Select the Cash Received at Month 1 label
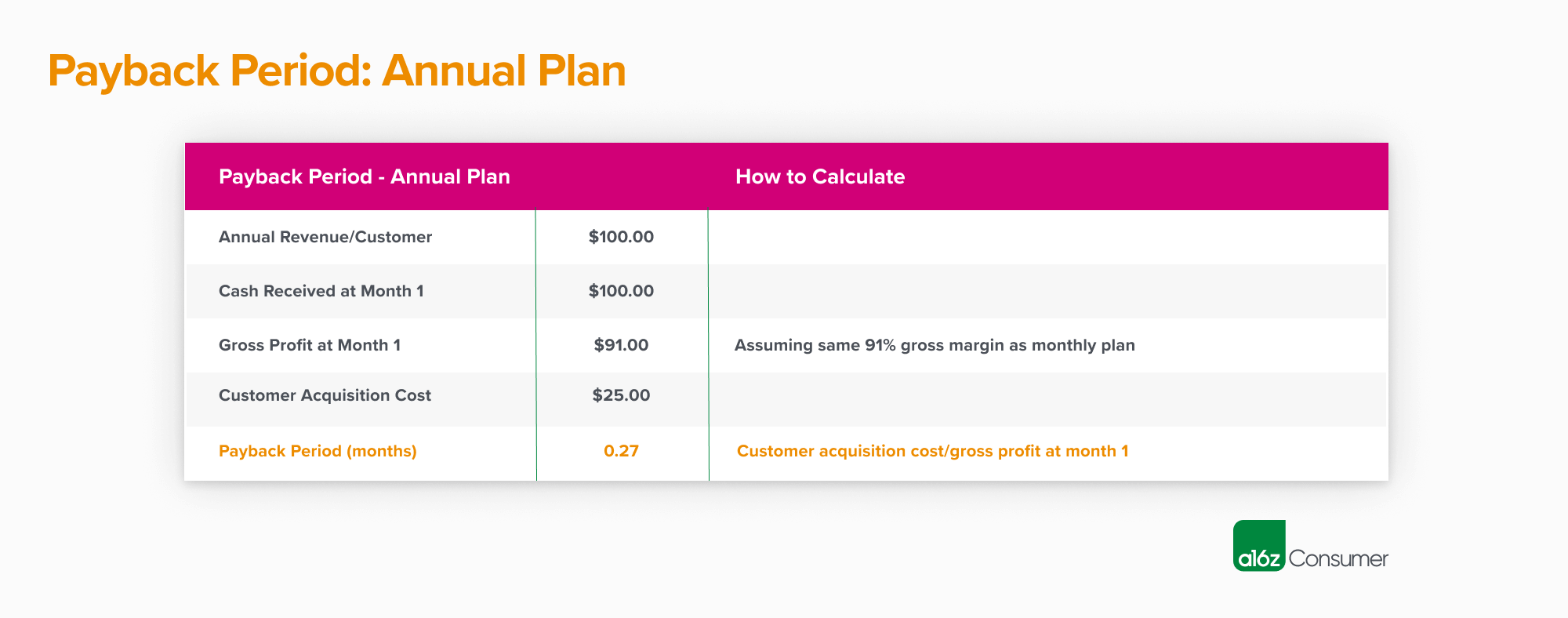 click(x=321, y=291)
